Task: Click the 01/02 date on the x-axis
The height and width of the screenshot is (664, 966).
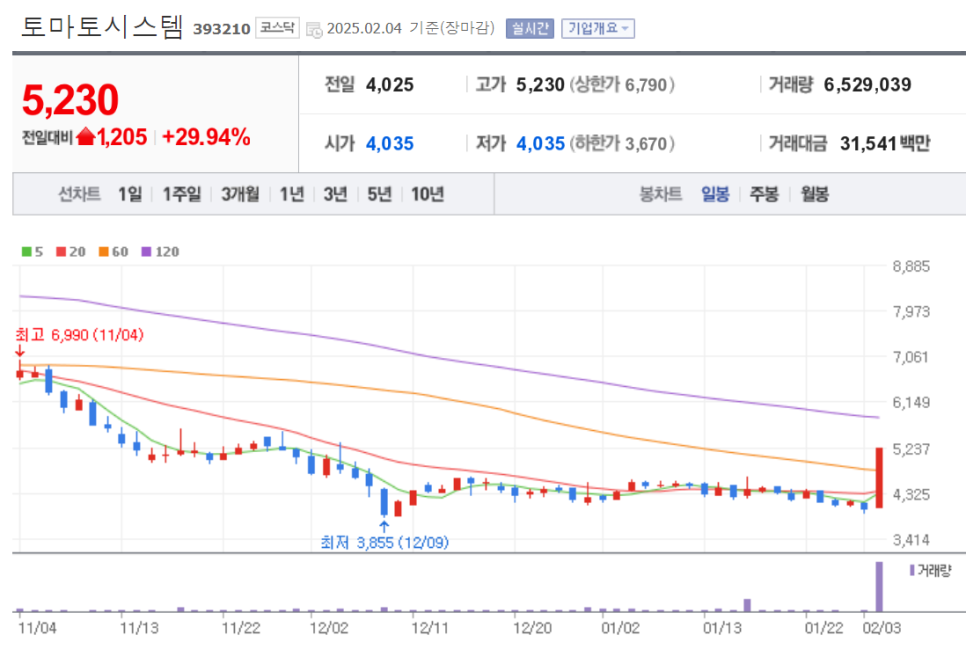Action: [620, 628]
